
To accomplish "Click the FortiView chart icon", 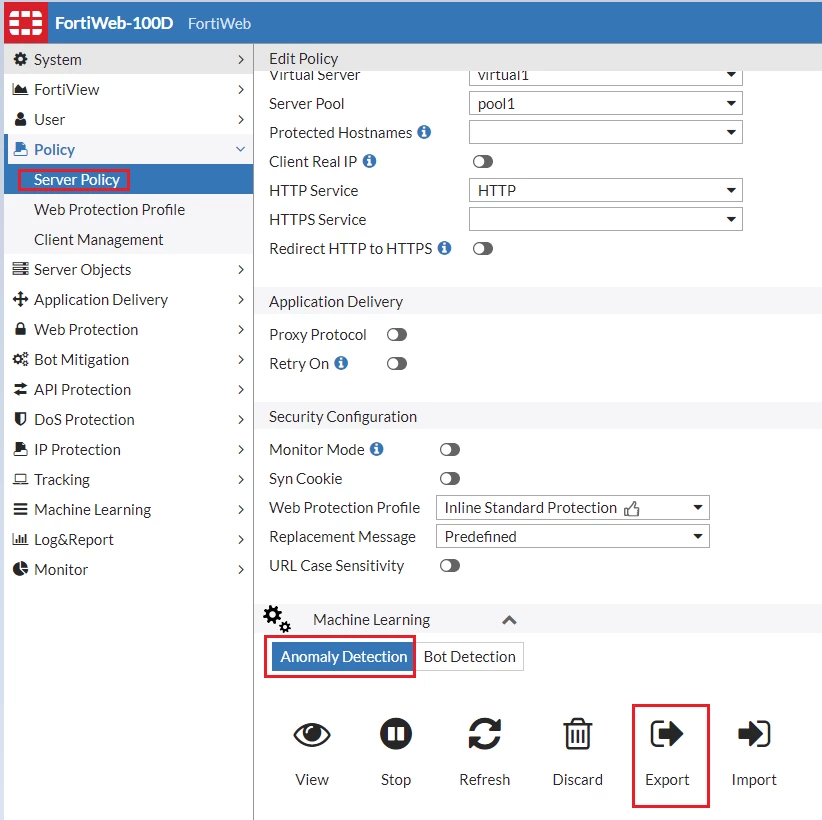I will click(x=20, y=90).
